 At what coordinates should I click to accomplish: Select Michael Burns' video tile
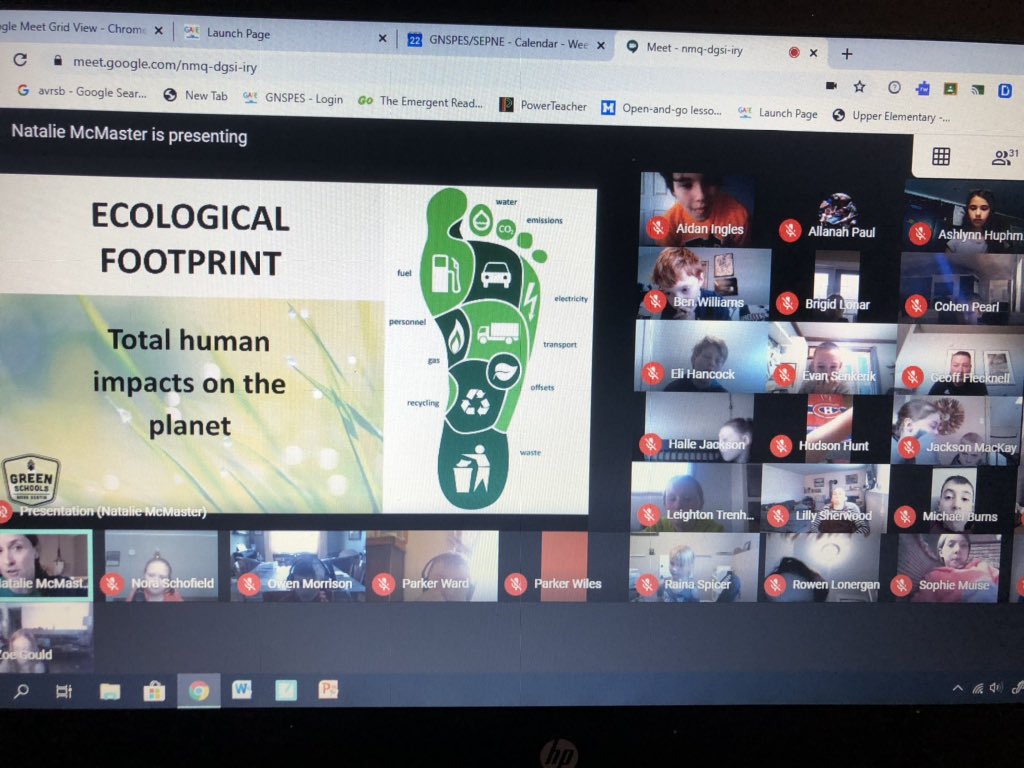point(951,499)
